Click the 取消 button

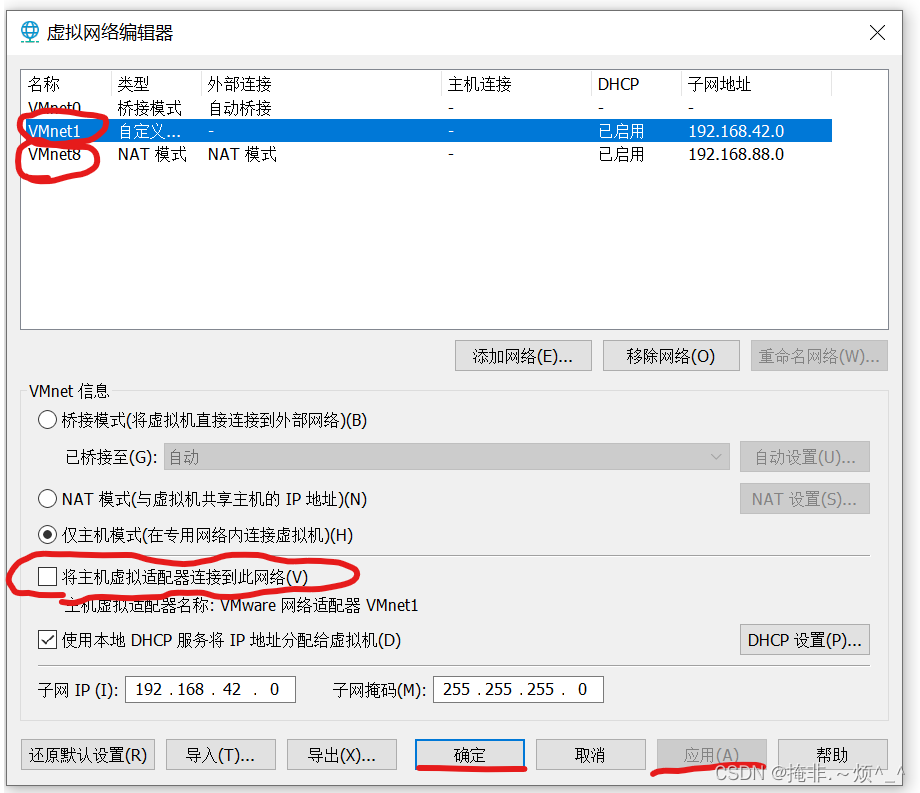590,754
